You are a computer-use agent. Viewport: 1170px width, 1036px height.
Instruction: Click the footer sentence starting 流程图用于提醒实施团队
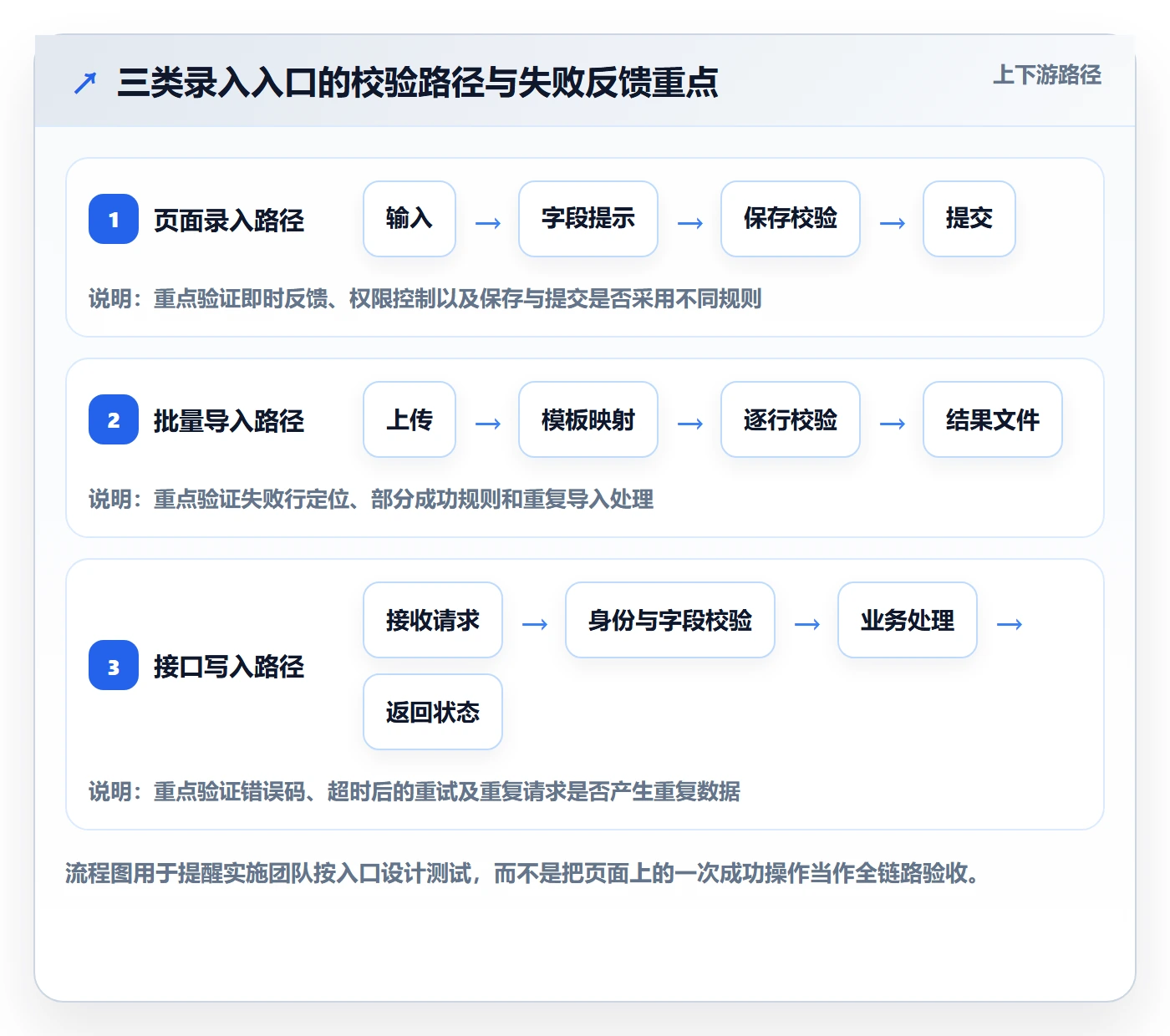[523, 873]
